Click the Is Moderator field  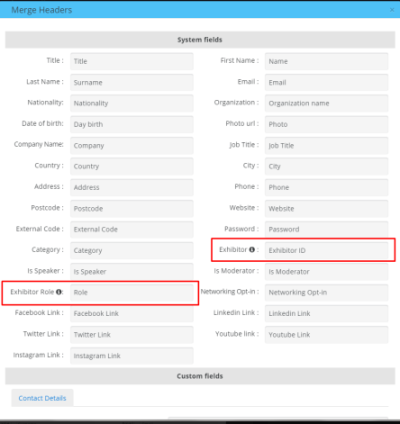[x=327, y=272]
